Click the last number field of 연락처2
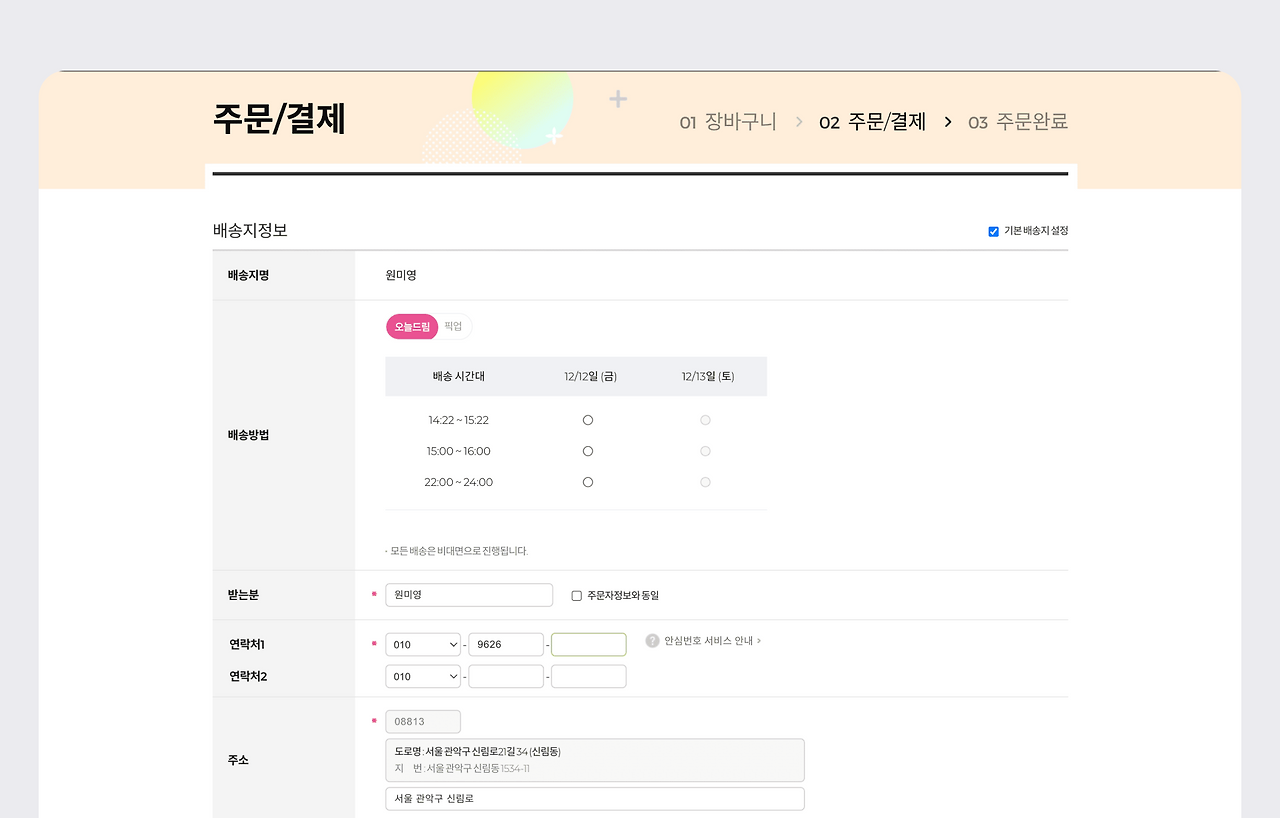This screenshot has height=818, width=1280. click(x=589, y=677)
